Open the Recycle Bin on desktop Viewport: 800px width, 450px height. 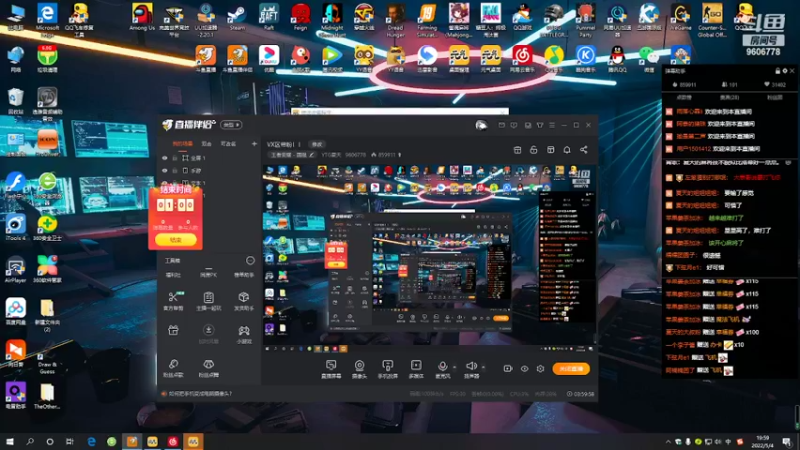pyautogui.click(x=15, y=101)
